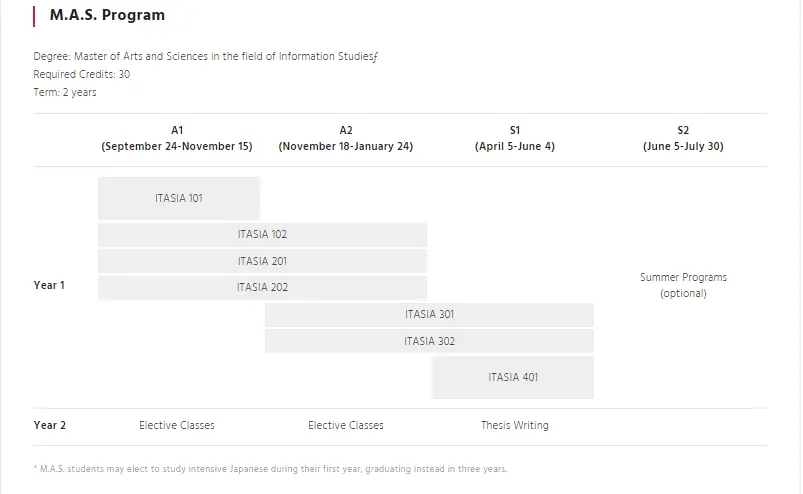Click the intensive Japanese footnote text

point(270,468)
